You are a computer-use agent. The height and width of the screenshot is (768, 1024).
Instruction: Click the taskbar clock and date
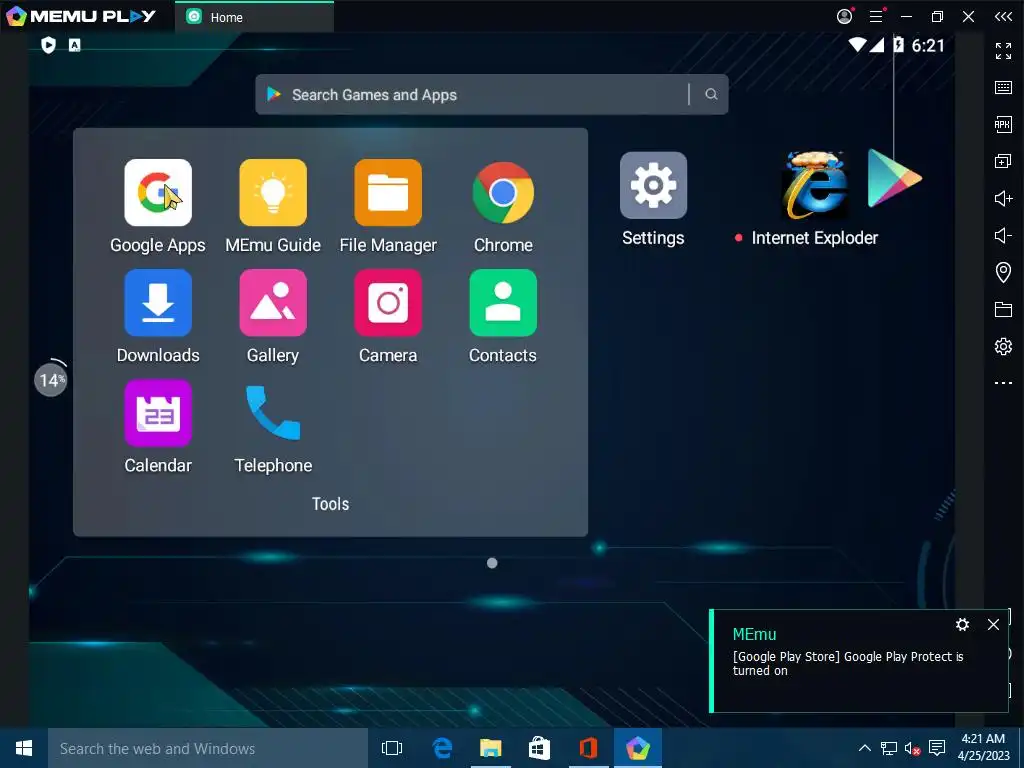pyautogui.click(x=984, y=748)
